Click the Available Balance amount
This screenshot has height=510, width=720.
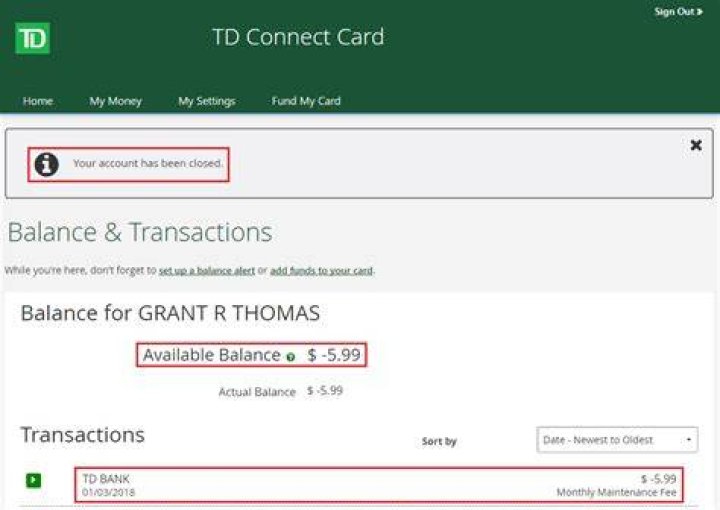[x=334, y=355]
